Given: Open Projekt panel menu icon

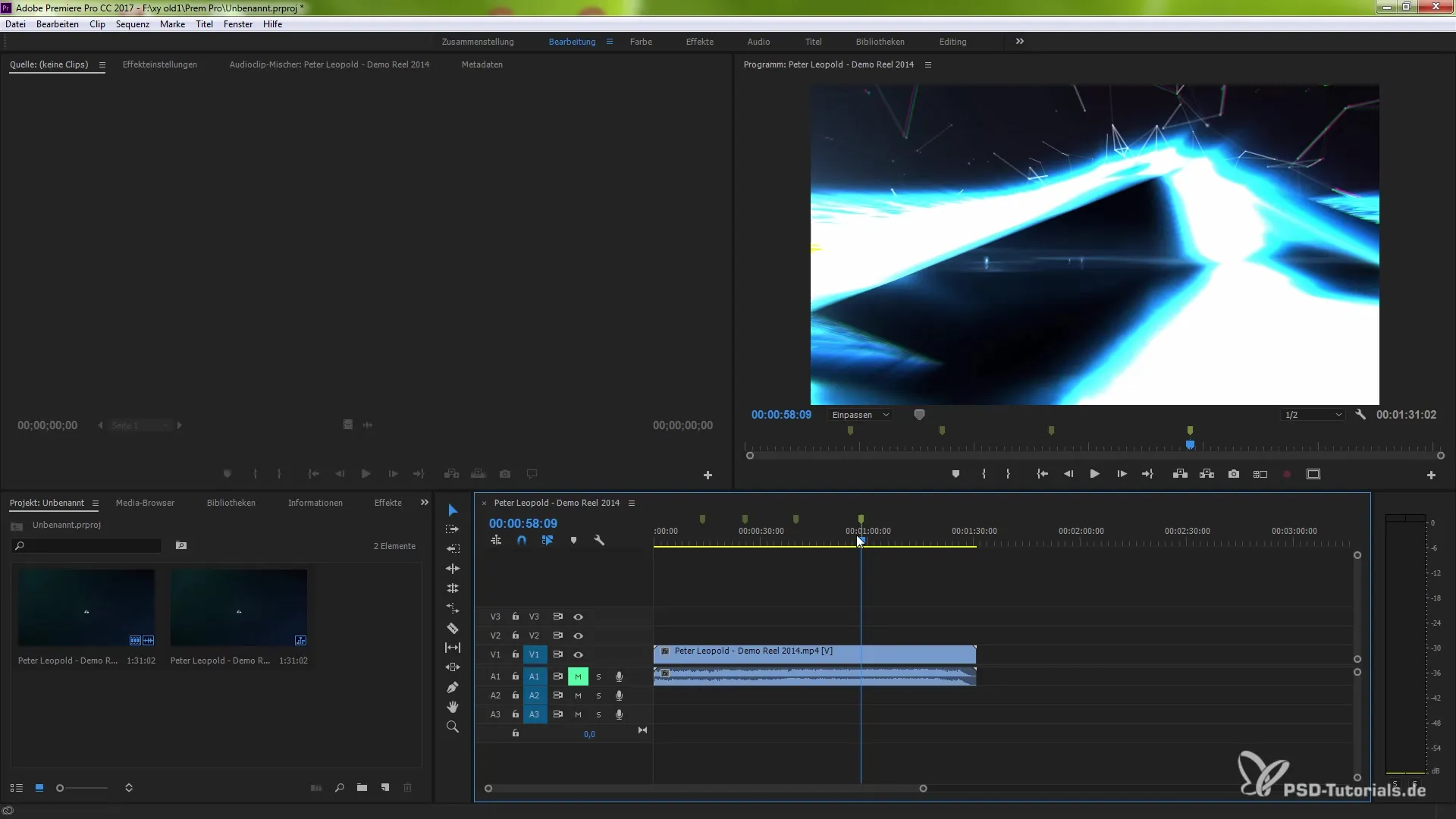Looking at the screenshot, I should (x=95, y=503).
